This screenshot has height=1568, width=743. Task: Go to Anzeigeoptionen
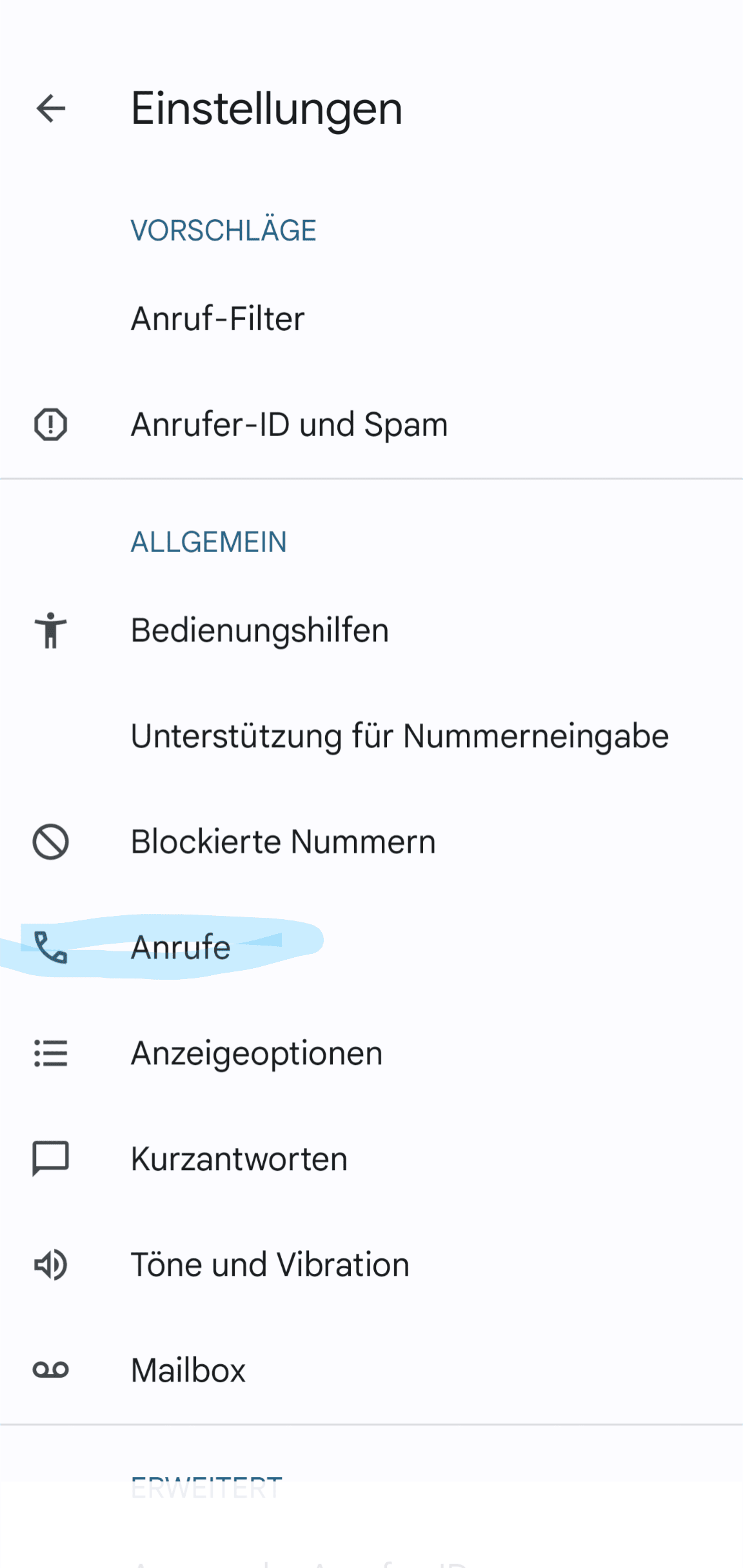257,1053
